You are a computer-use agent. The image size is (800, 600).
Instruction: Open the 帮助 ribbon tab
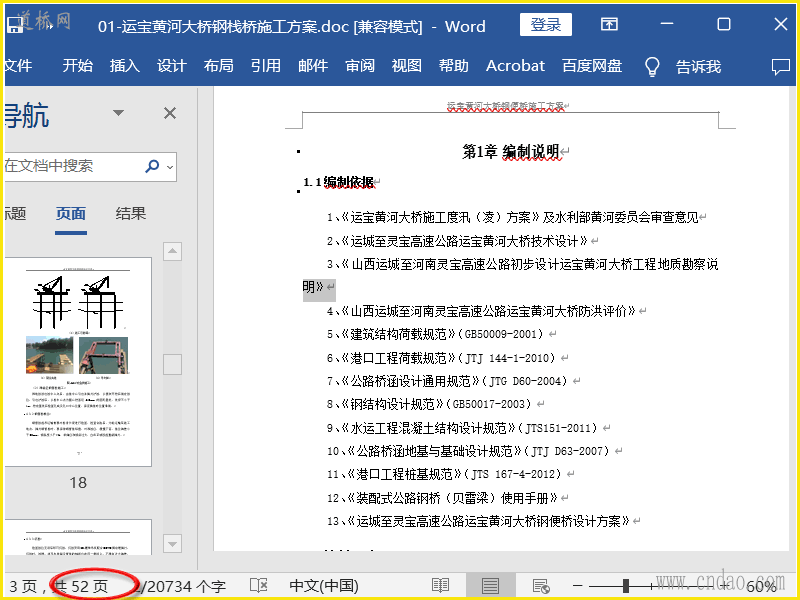point(454,66)
